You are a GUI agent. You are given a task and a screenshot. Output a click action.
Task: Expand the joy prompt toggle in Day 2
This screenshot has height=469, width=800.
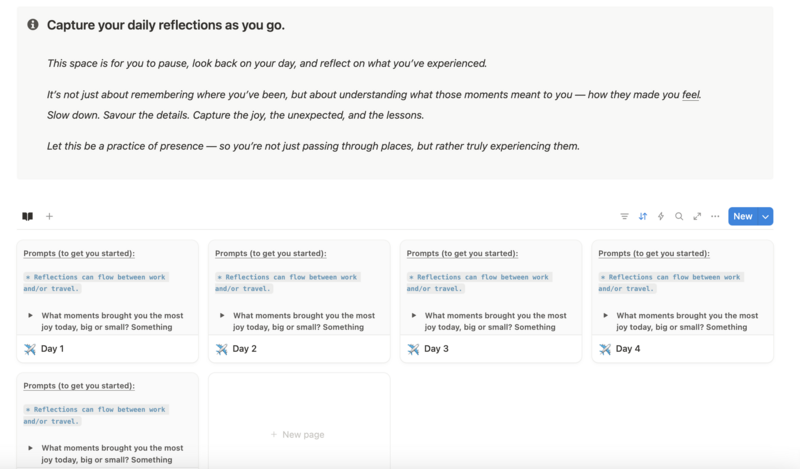[x=222, y=315]
